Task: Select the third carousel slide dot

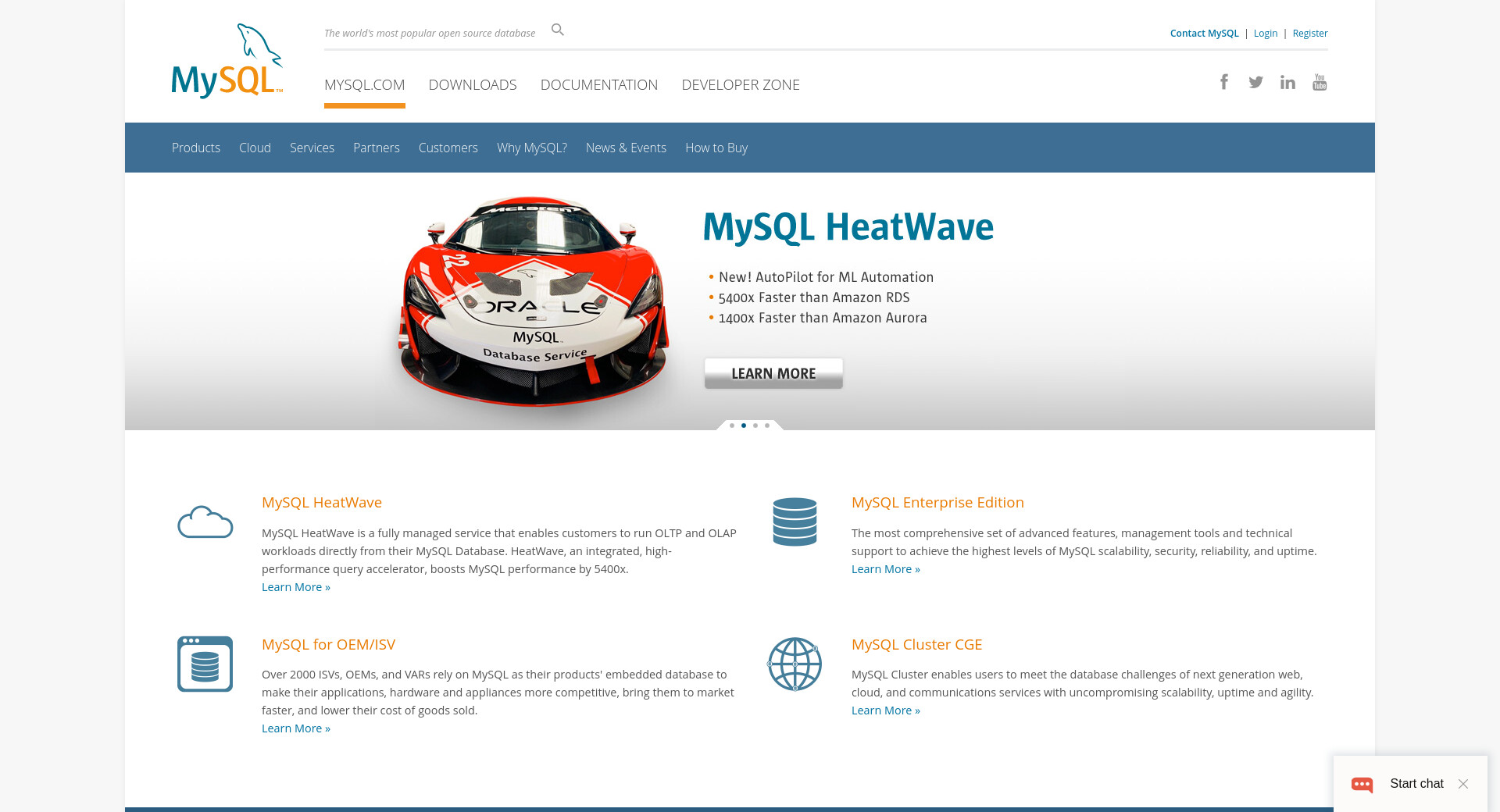Action: 755,426
